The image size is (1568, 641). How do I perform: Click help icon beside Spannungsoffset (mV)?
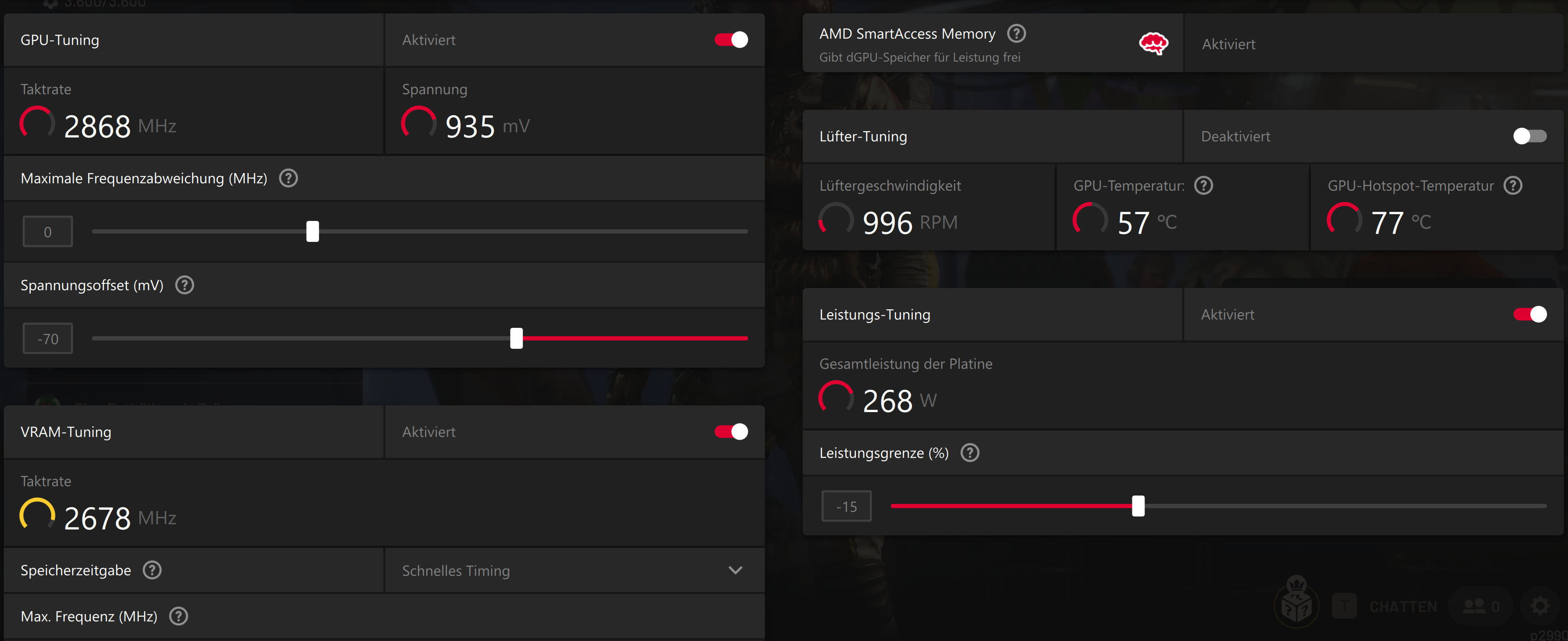tap(185, 285)
